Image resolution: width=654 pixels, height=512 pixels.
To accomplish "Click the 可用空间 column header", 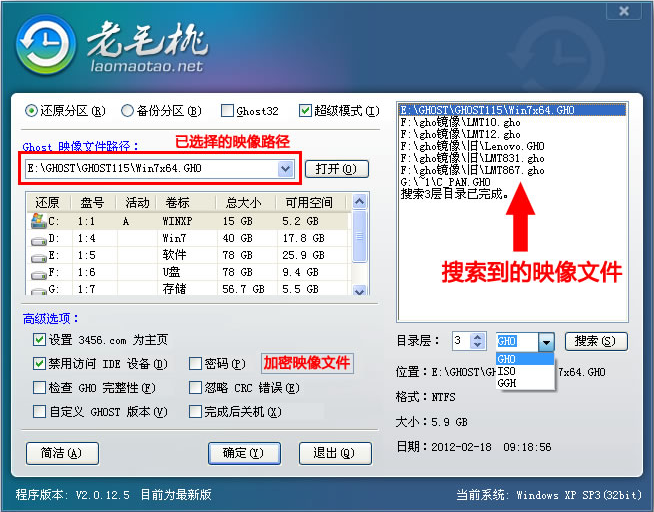I will [311, 203].
